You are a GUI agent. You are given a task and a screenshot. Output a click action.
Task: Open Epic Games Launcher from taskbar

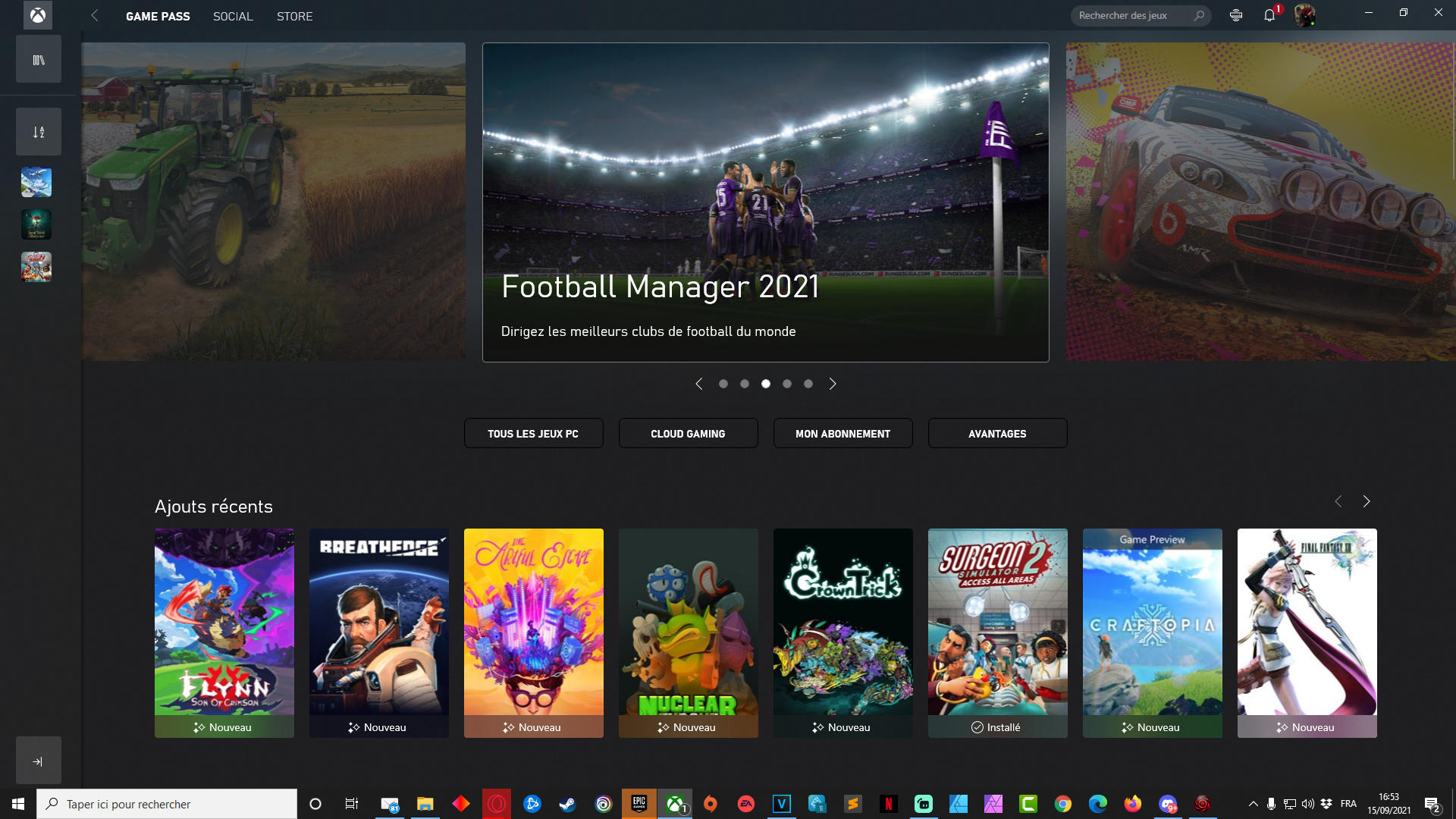pos(639,804)
